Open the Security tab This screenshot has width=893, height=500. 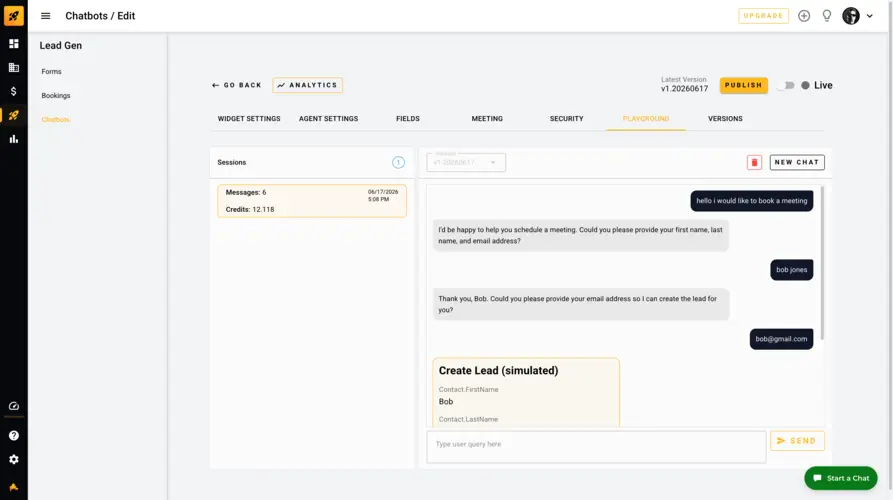tap(566, 118)
